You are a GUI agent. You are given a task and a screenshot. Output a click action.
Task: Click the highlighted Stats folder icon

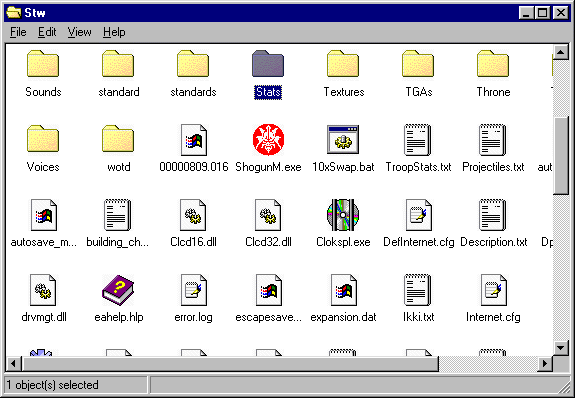coord(268,64)
